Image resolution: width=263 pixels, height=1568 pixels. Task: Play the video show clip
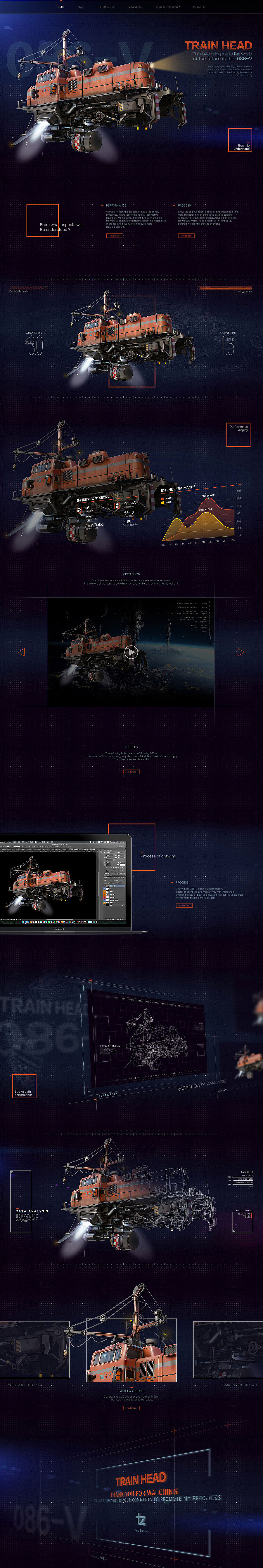[x=131, y=652]
